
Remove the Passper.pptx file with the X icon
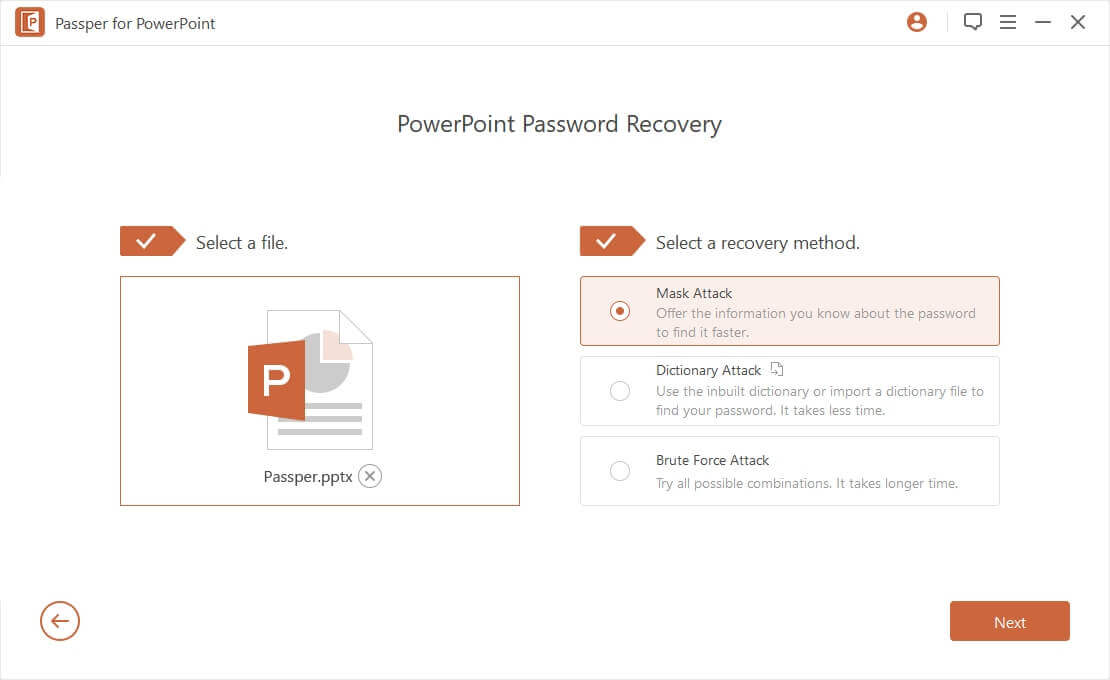click(x=370, y=476)
